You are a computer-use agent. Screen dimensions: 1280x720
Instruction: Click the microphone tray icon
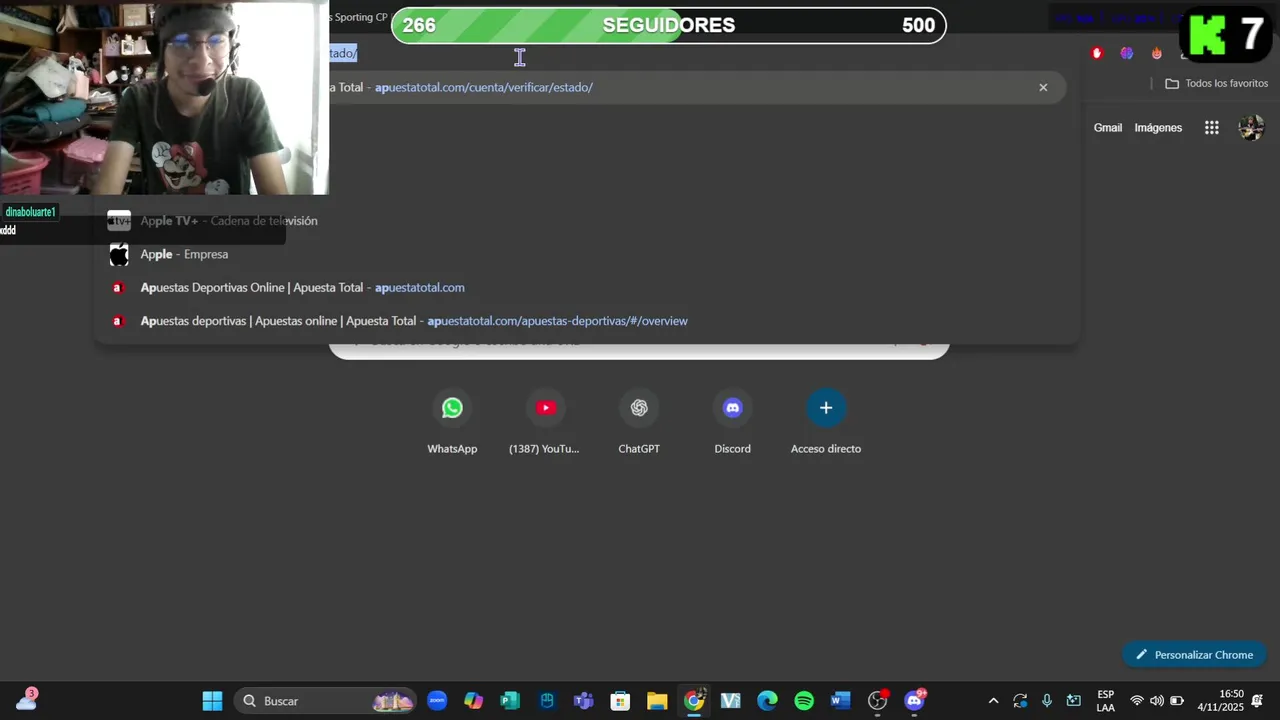[1046, 701]
